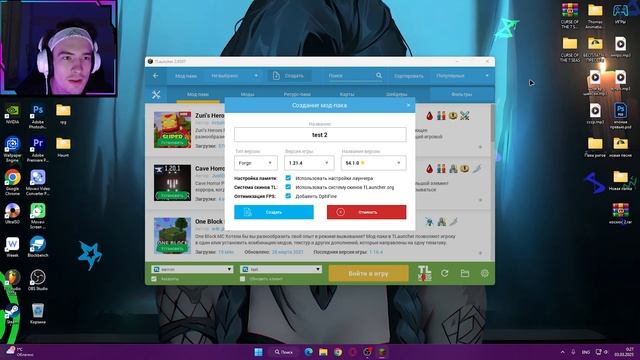This screenshot has width=640, height=360.
Task: Open the Фильтры panel
Action: [462, 94]
